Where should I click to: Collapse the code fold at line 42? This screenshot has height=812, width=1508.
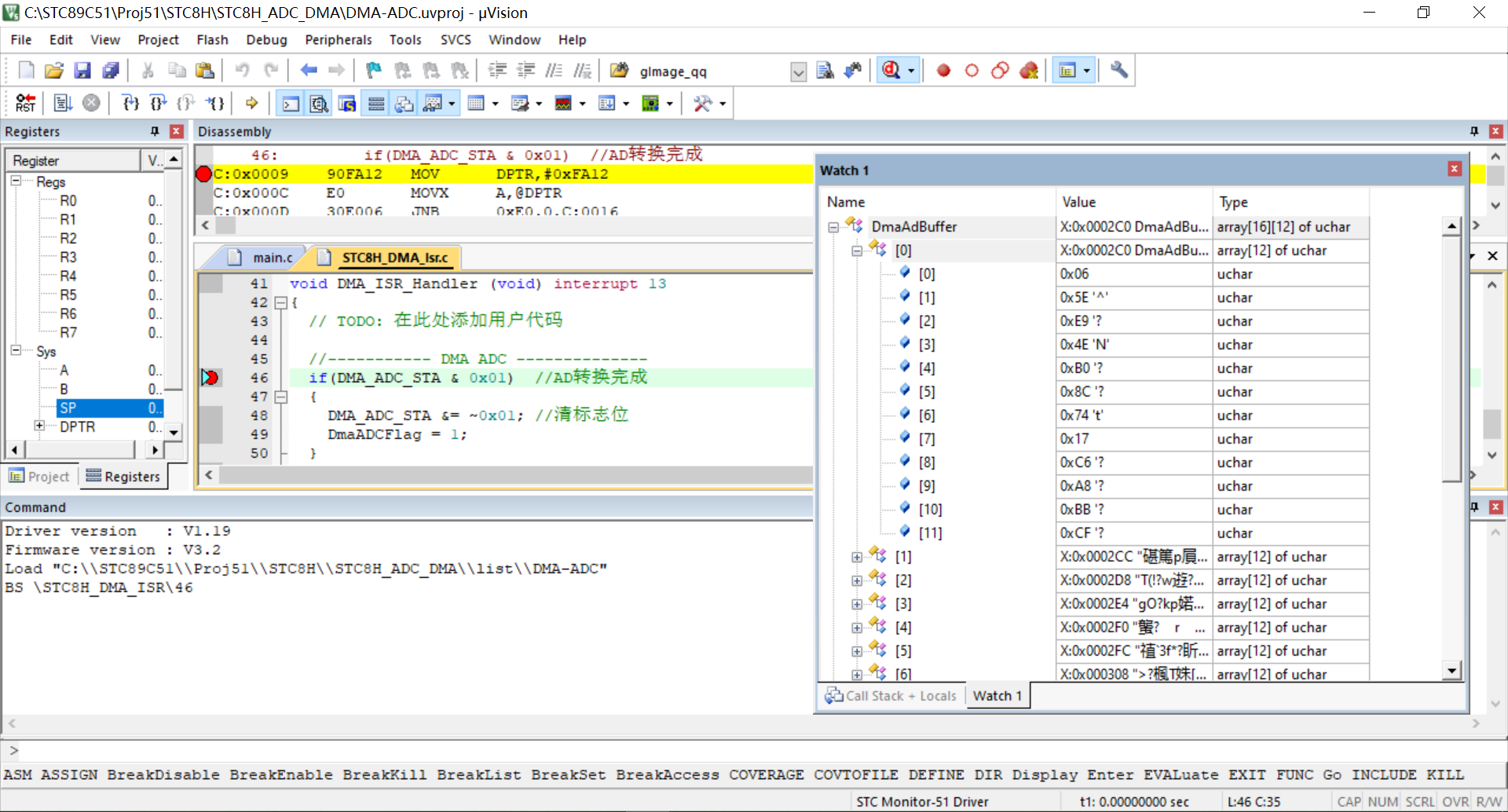280,302
